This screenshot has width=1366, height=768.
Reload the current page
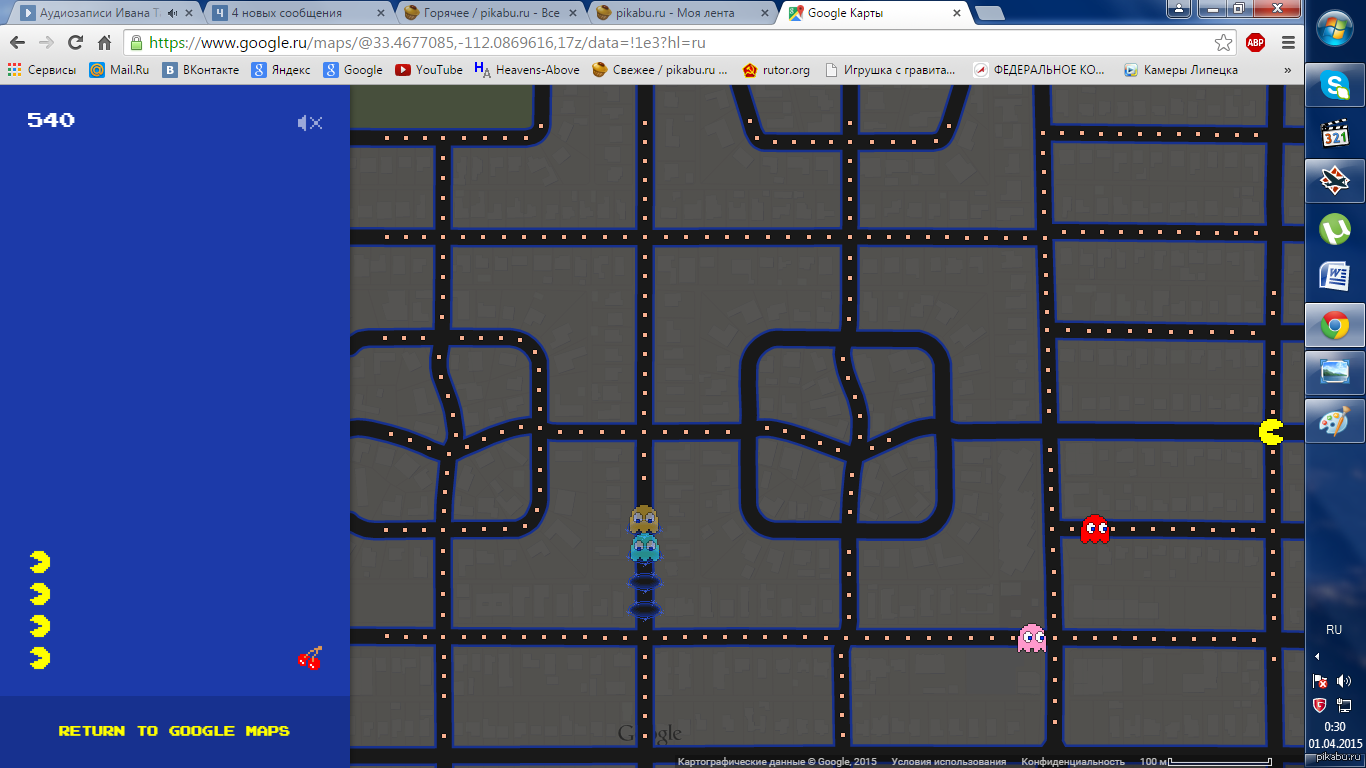click(75, 43)
